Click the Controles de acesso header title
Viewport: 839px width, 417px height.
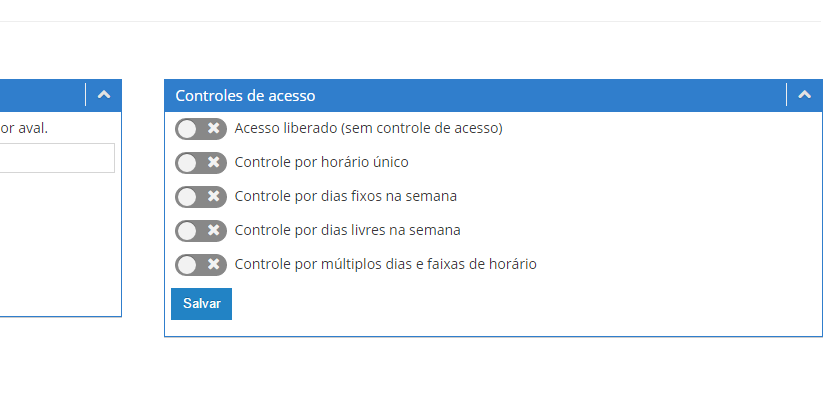pyautogui.click(x=245, y=96)
